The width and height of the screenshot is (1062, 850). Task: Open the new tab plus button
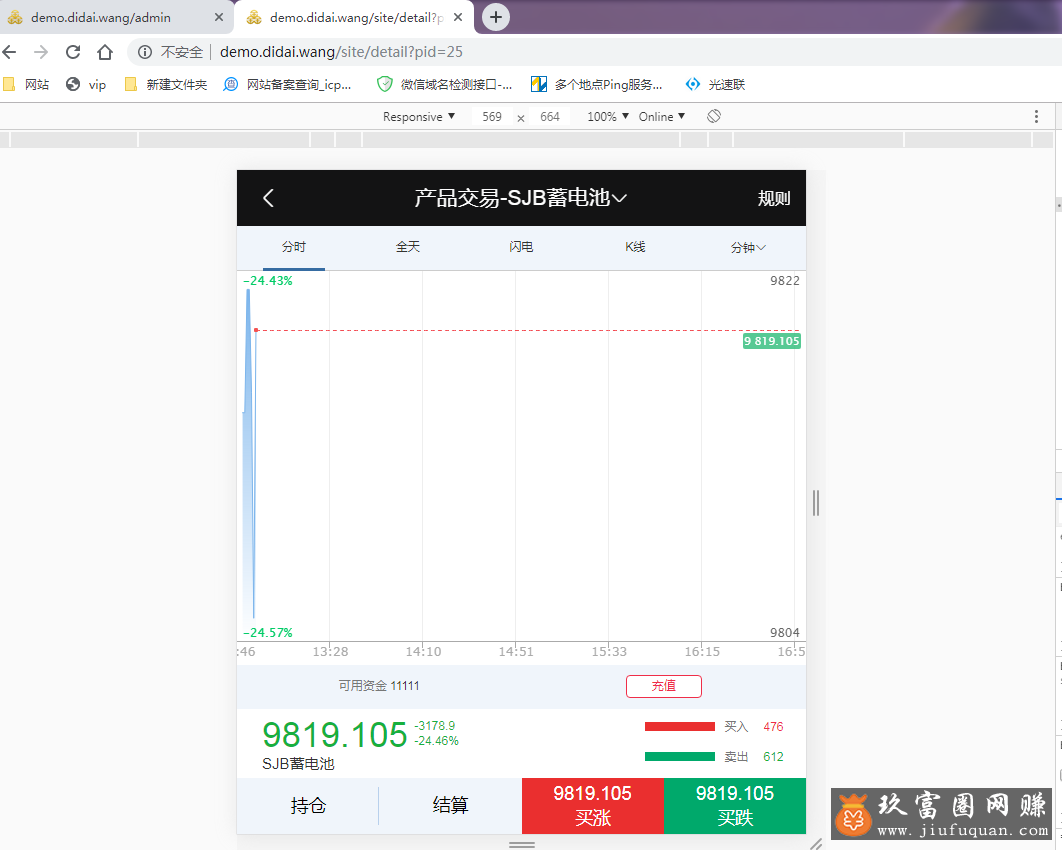tap(496, 17)
